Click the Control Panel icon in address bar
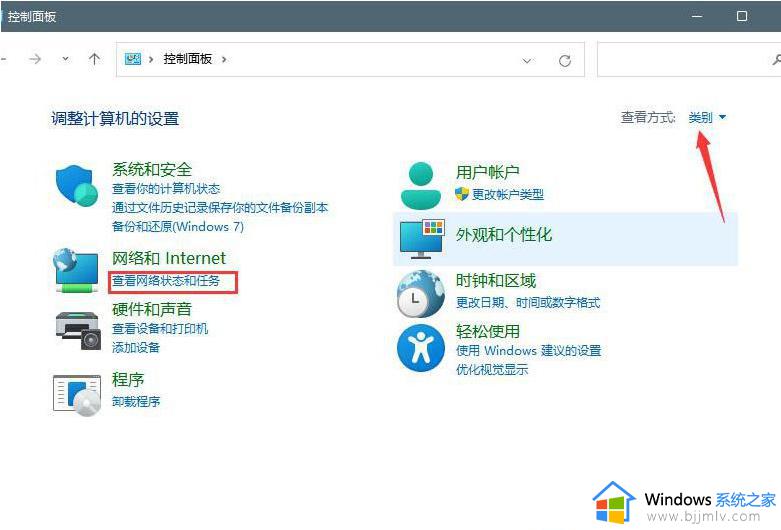The width and height of the screenshot is (781, 530). [x=132, y=59]
